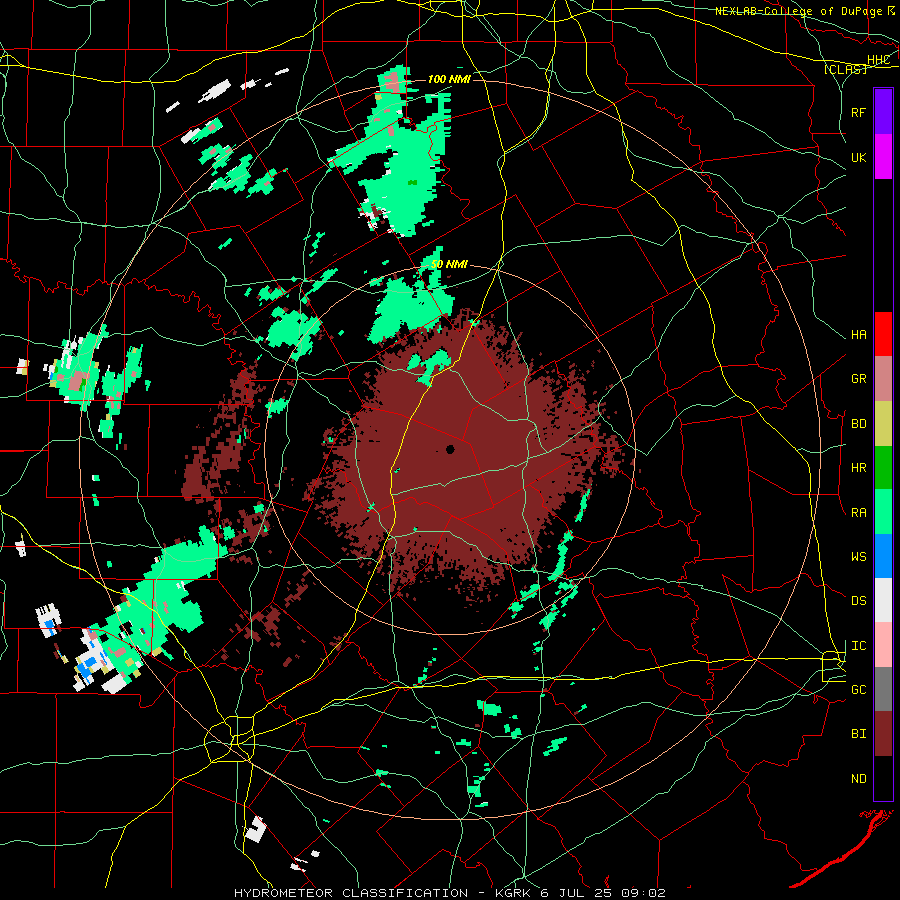Image resolution: width=900 pixels, height=900 pixels.
Task: Click the BD legend label
Action: (x=858, y=424)
